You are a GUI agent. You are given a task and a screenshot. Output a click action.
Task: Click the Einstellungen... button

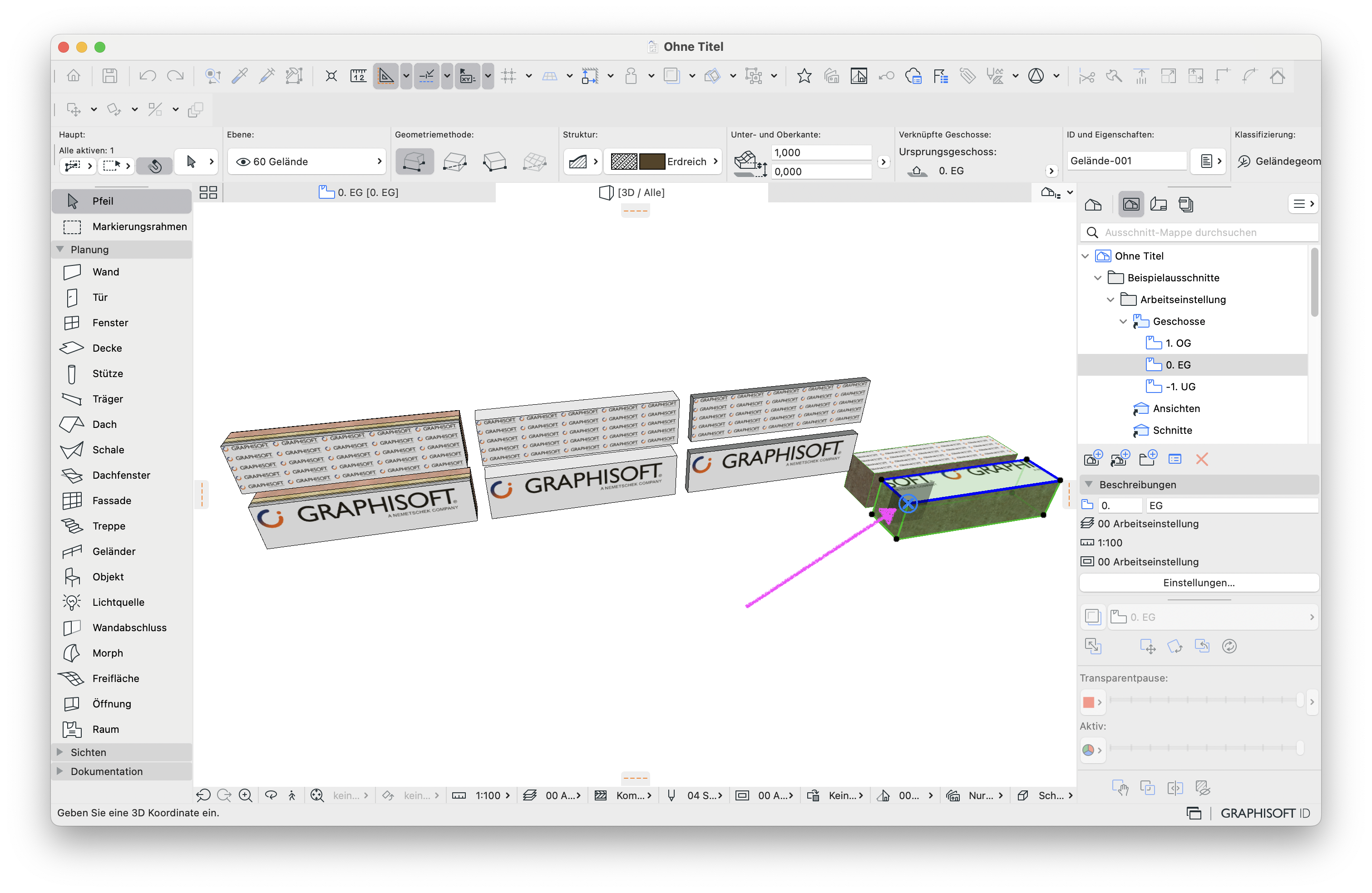coord(1199,583)
